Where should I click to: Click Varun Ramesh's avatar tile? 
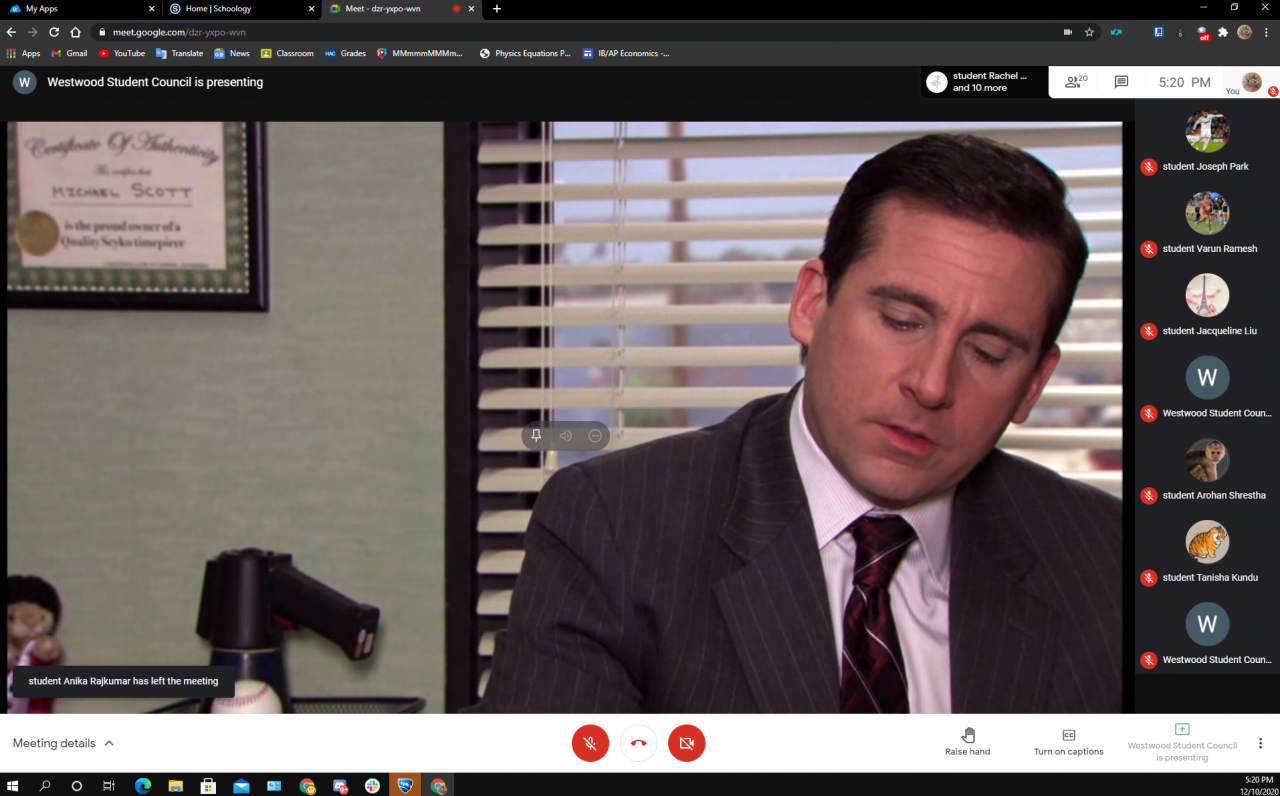pyautogui.click(x=1207, y=213)
